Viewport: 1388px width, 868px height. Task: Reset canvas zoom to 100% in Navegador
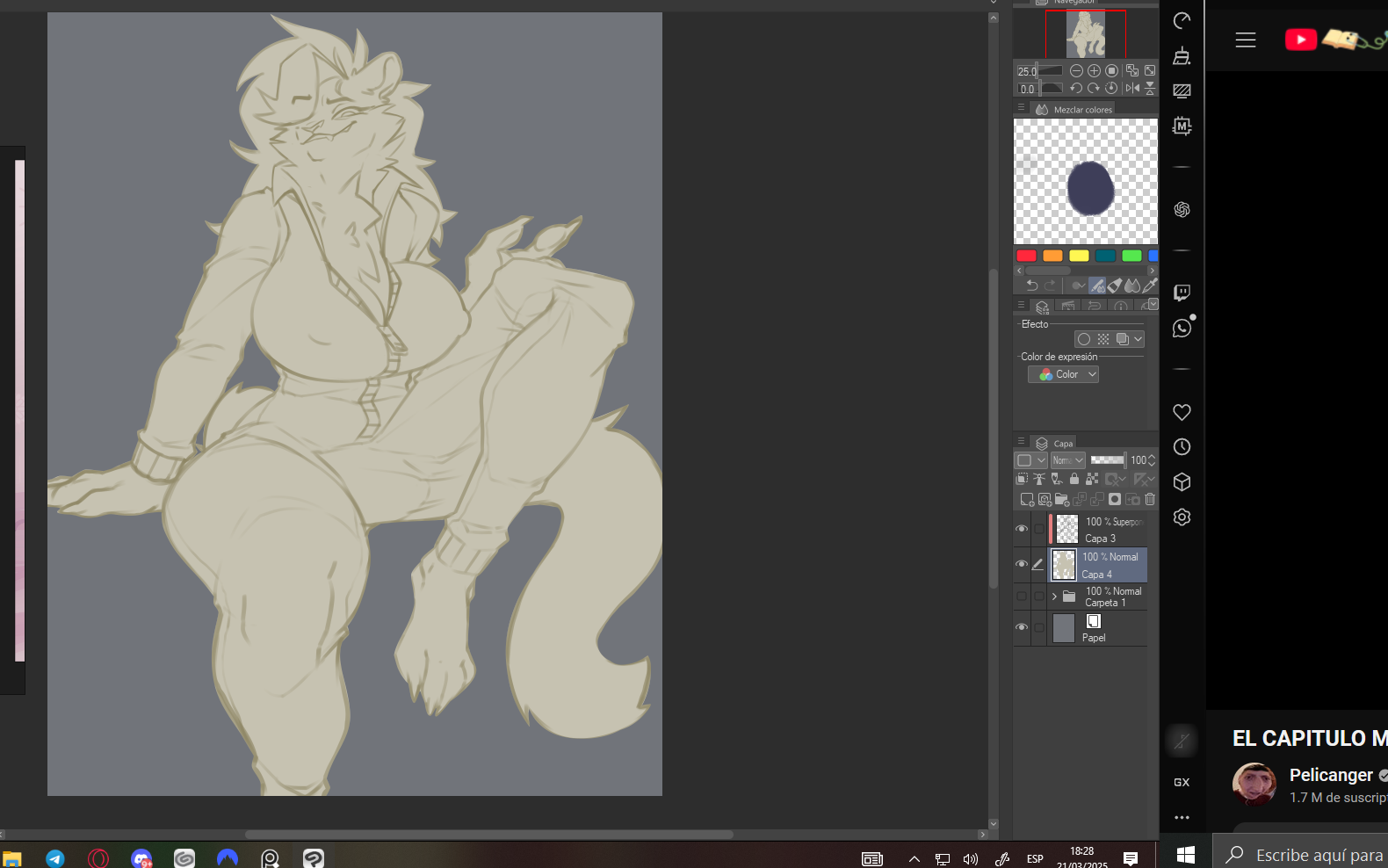[1112, 71]
